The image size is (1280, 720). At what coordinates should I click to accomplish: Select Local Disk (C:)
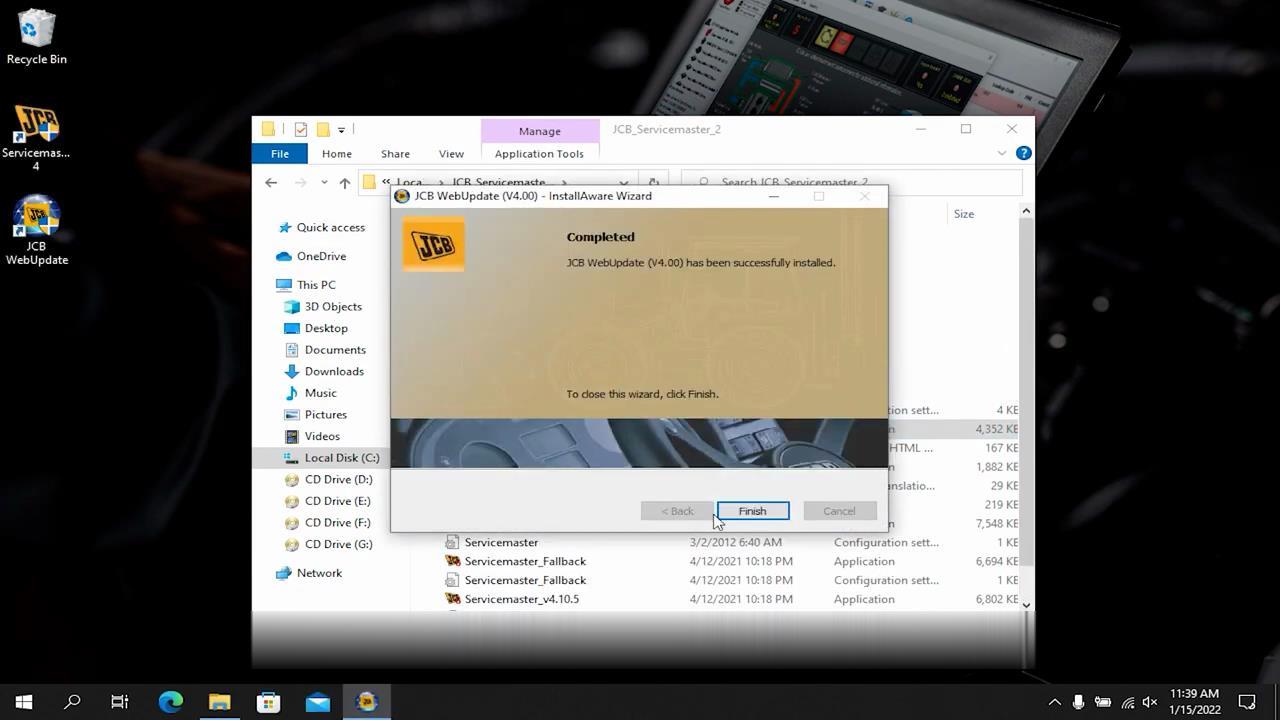pyautogui.click(x=331, y=458)
